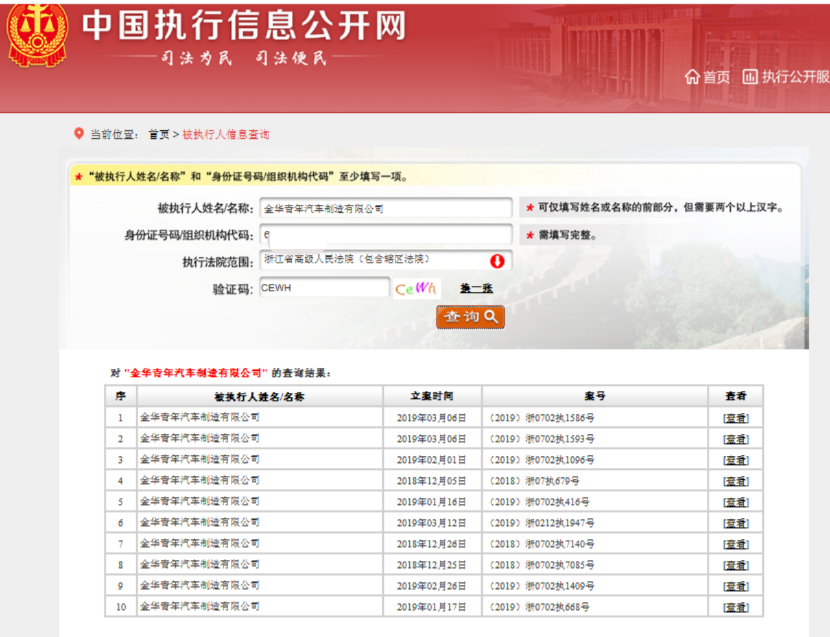Screen dimensions: 830x637
Task: View details for row 10 case 668号
Action: pos(736,607)
